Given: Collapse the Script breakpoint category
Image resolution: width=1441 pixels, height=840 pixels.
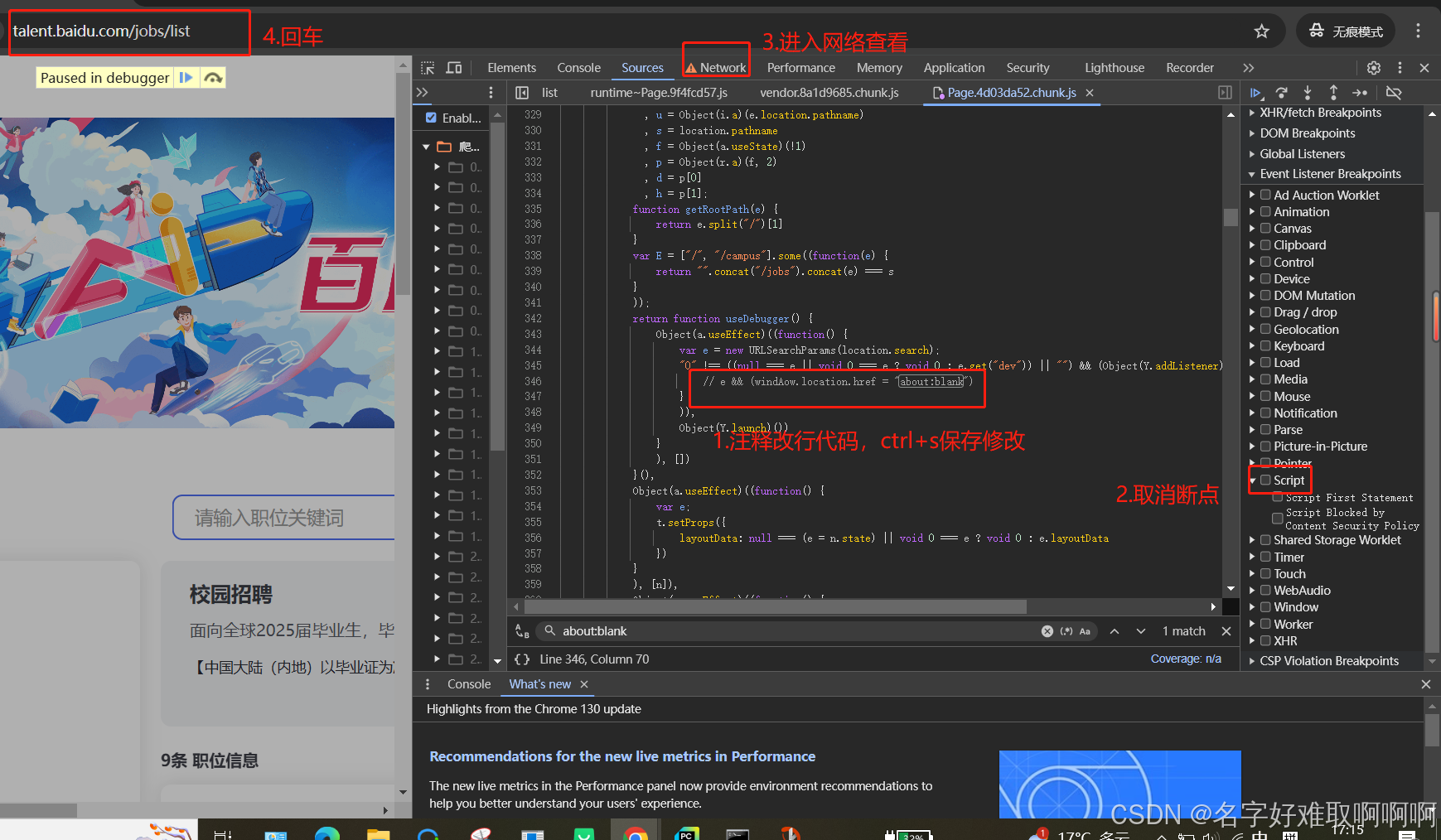Looking at the screenshot, I should coord(1252,480).
